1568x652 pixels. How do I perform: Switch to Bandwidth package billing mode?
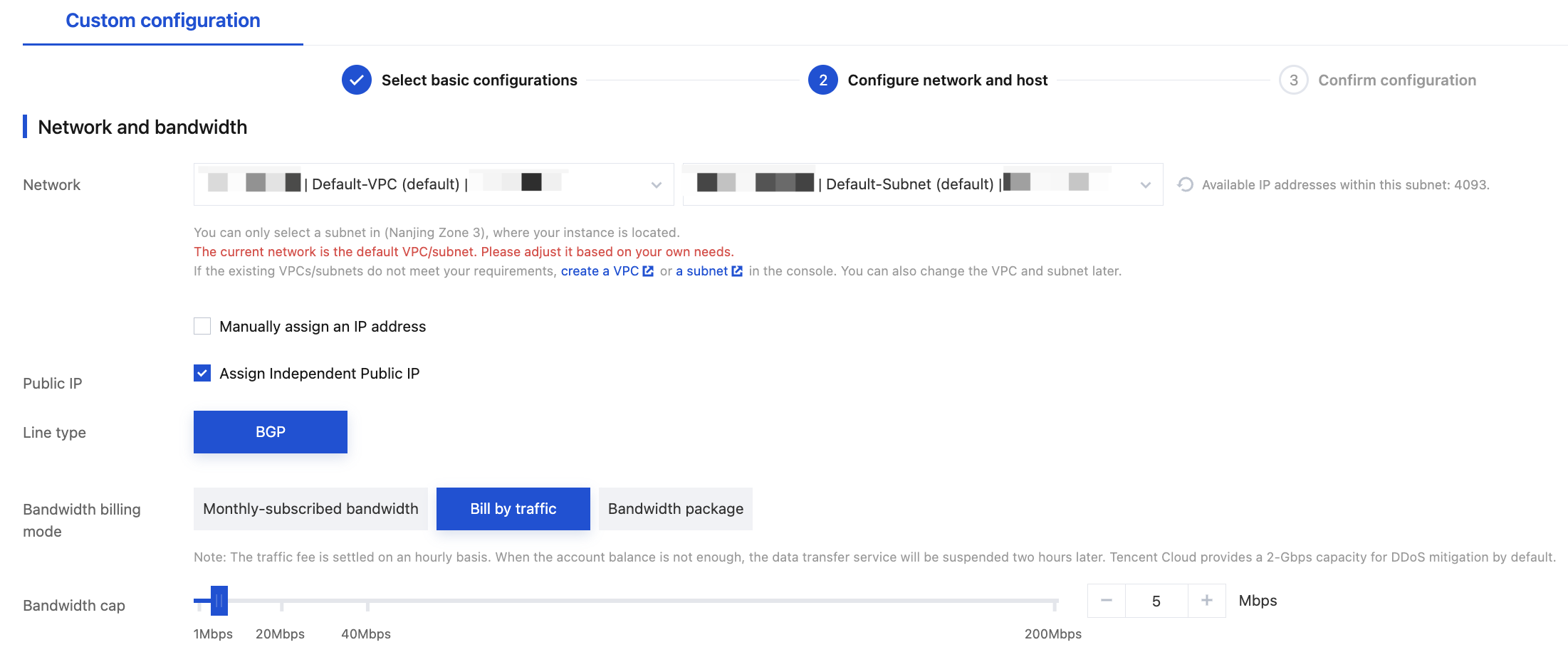pos(675,509)
